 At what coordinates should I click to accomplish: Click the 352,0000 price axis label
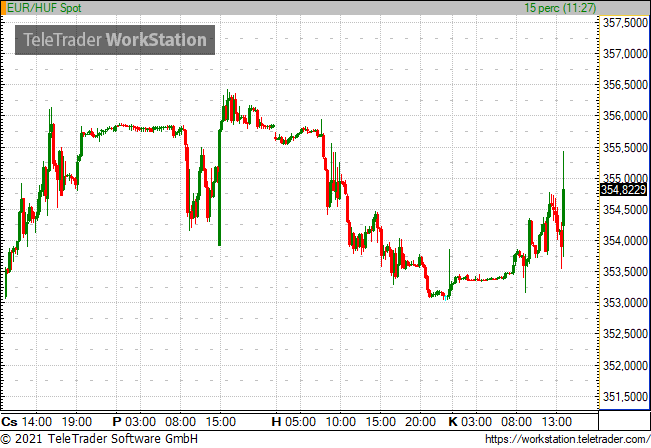point(625,366)
